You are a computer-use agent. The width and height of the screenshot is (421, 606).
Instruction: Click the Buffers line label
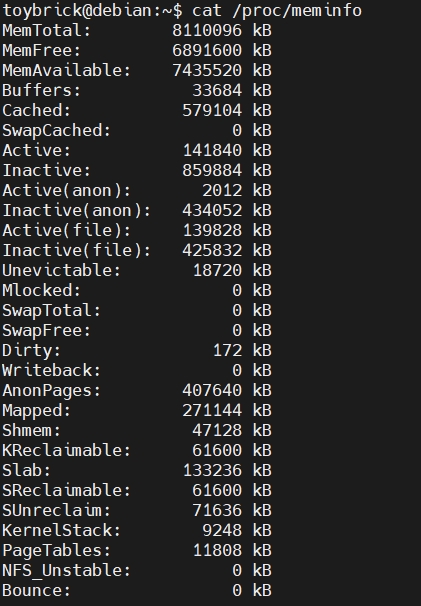pos(42,91)
